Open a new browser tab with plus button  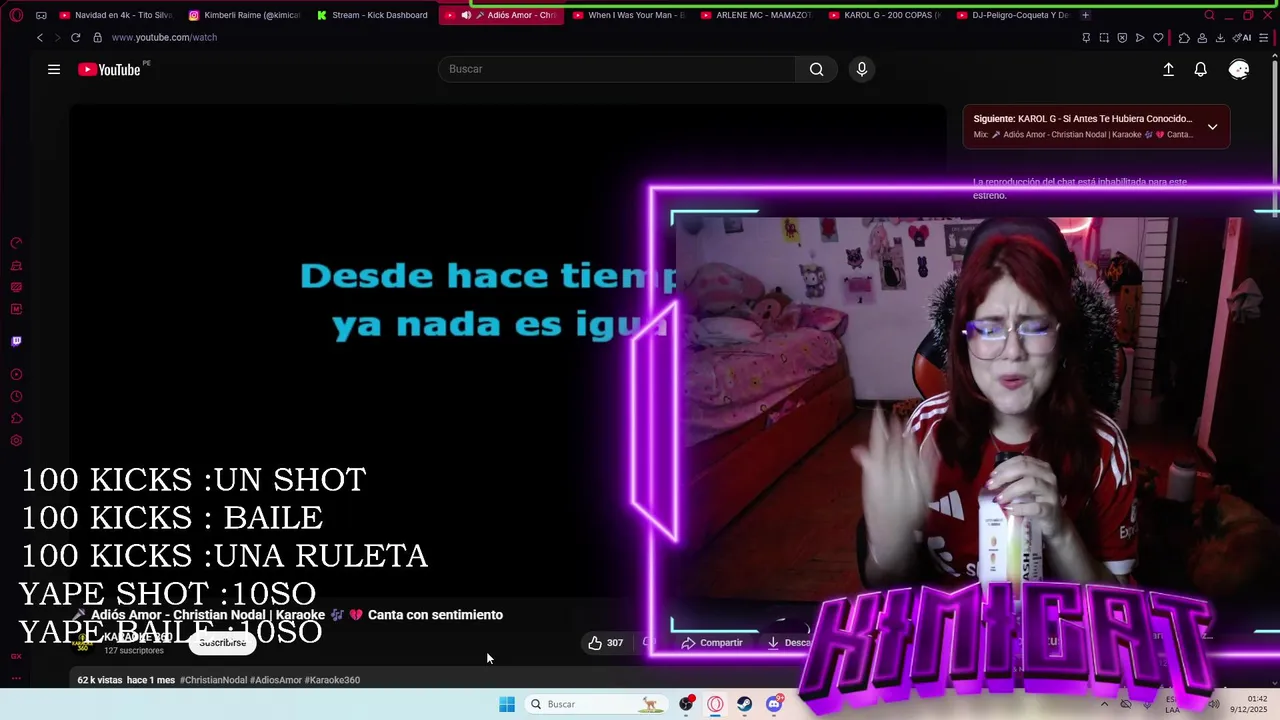click(x=1085, y=15)
